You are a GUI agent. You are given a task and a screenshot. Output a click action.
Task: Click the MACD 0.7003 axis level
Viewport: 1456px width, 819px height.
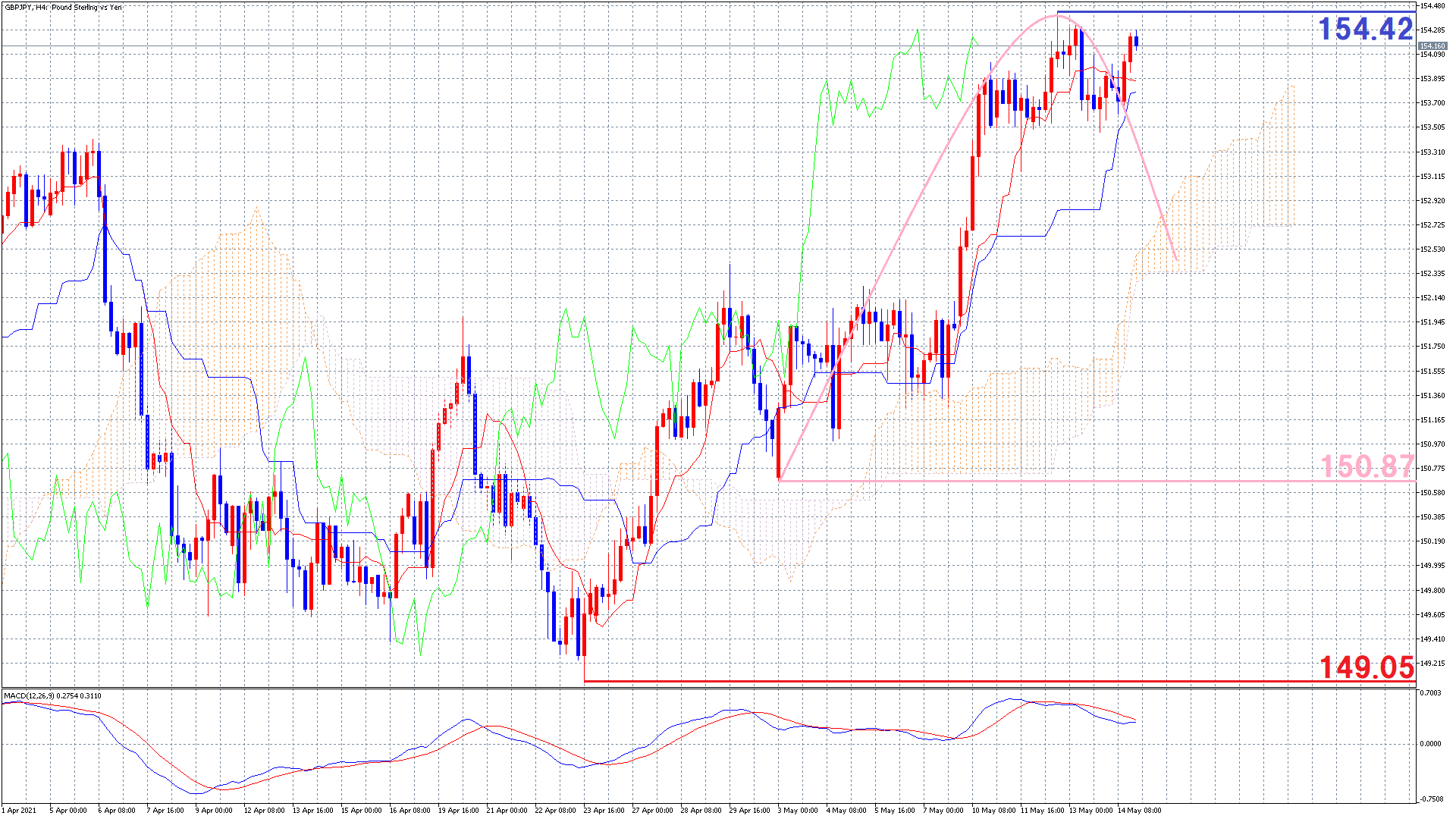tap(1430, 693)
